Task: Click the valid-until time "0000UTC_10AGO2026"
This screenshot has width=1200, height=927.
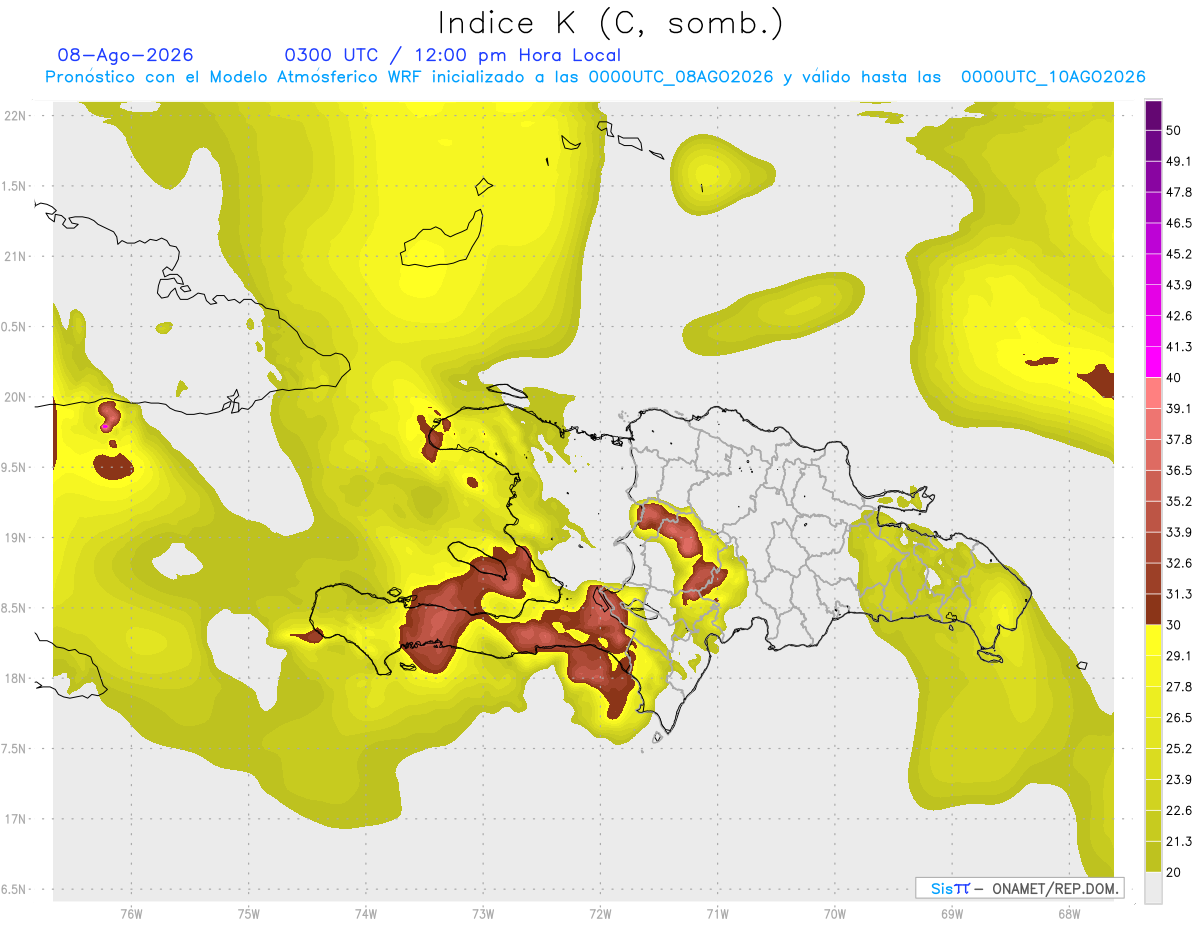Action: 1053,77
